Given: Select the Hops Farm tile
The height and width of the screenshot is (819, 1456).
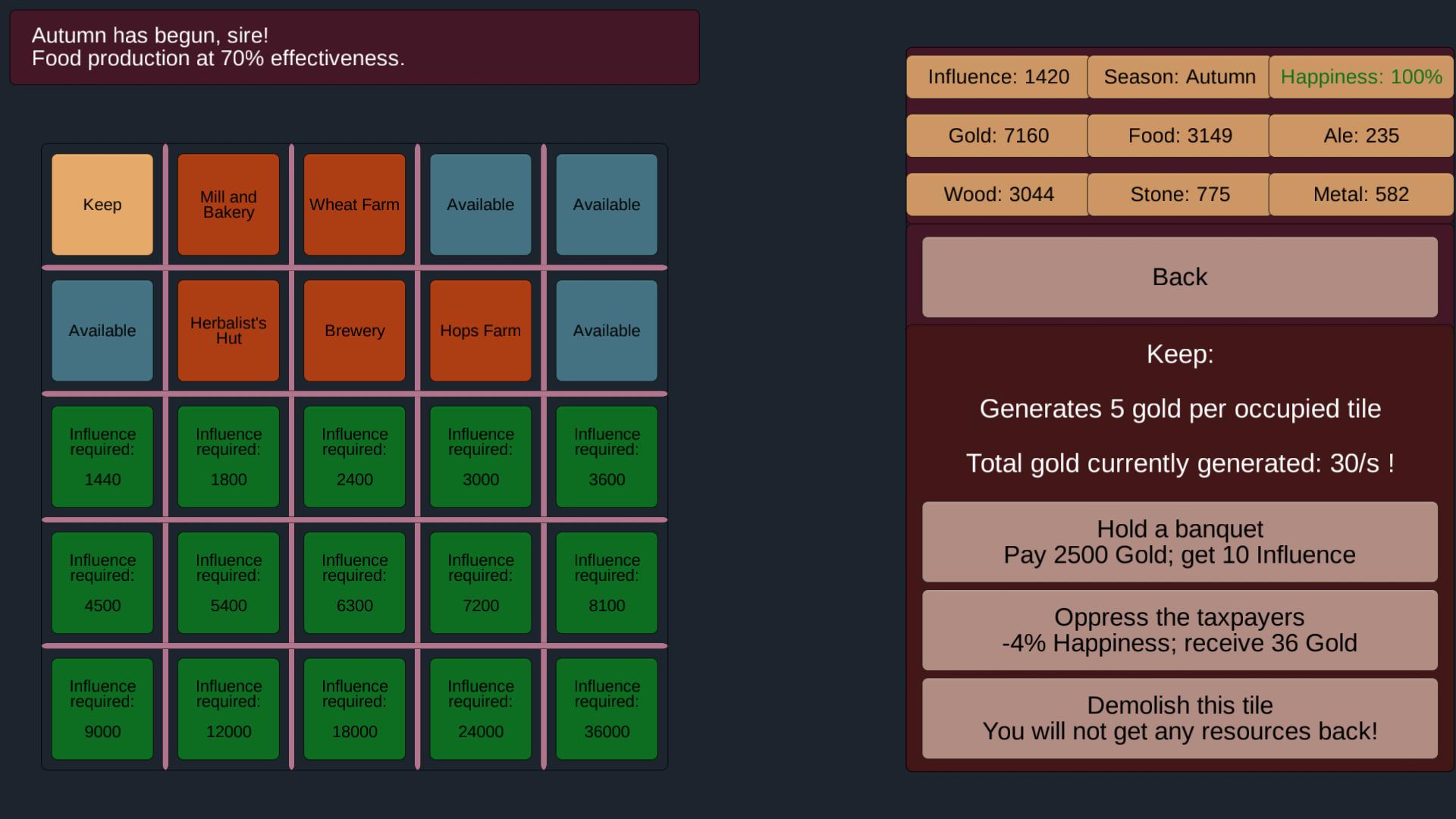Looking at the screenshot, I should [x=480, y=331].
